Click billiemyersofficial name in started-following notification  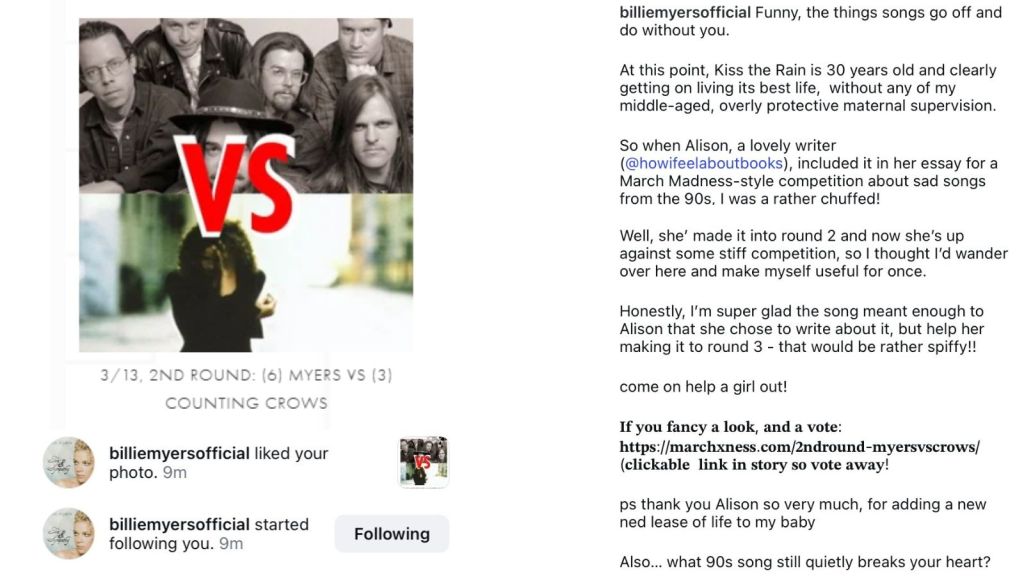(x=179, y=524)
